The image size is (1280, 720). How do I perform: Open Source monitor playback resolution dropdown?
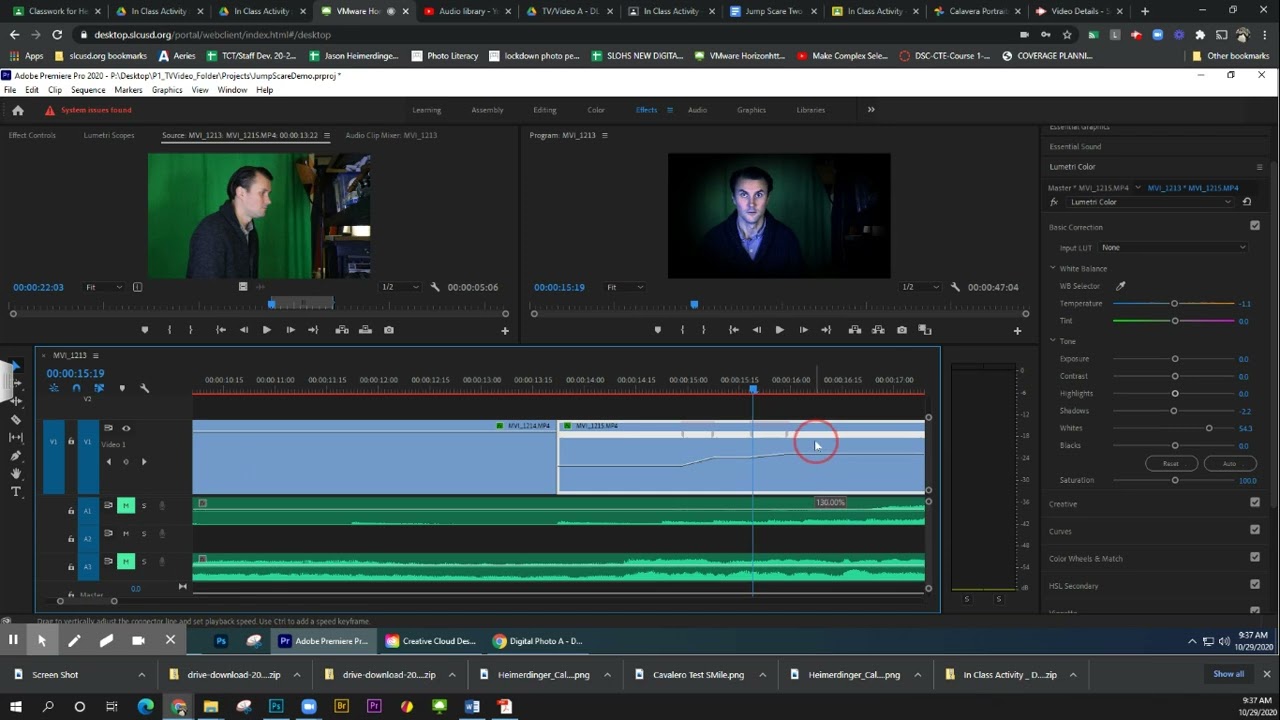coord(400,287)
